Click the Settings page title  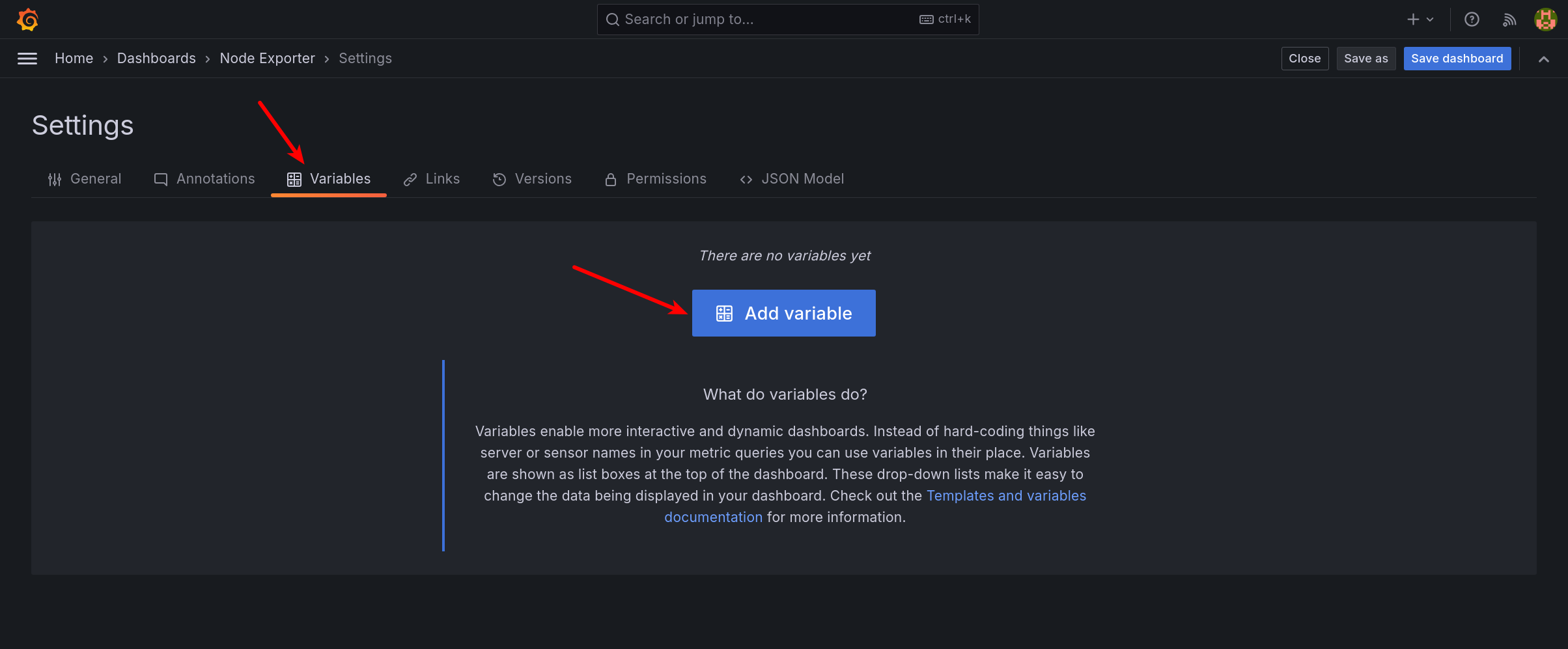[83, 125]
